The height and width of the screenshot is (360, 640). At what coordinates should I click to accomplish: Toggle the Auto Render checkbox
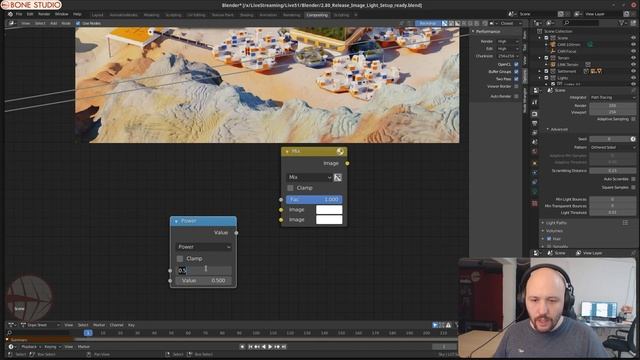[x=516, y=96]
